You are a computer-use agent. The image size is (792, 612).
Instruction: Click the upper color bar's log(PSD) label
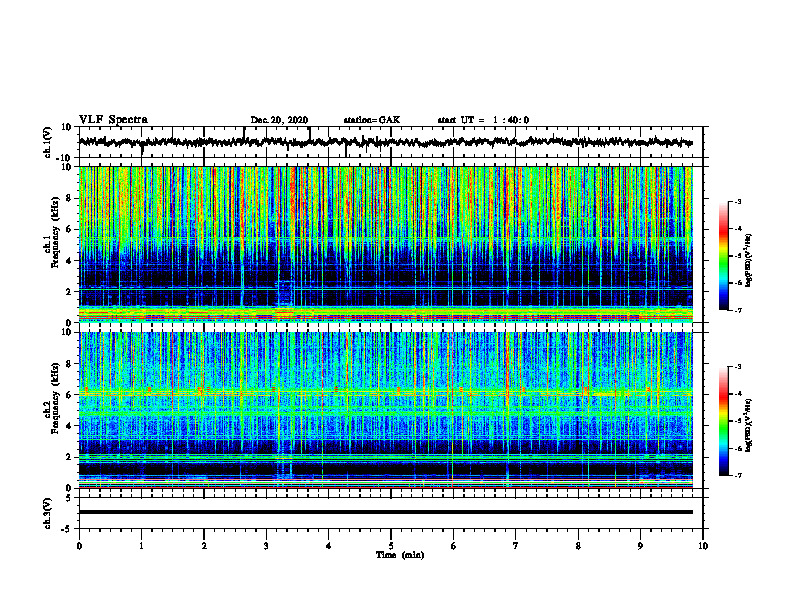pos(749,260)
